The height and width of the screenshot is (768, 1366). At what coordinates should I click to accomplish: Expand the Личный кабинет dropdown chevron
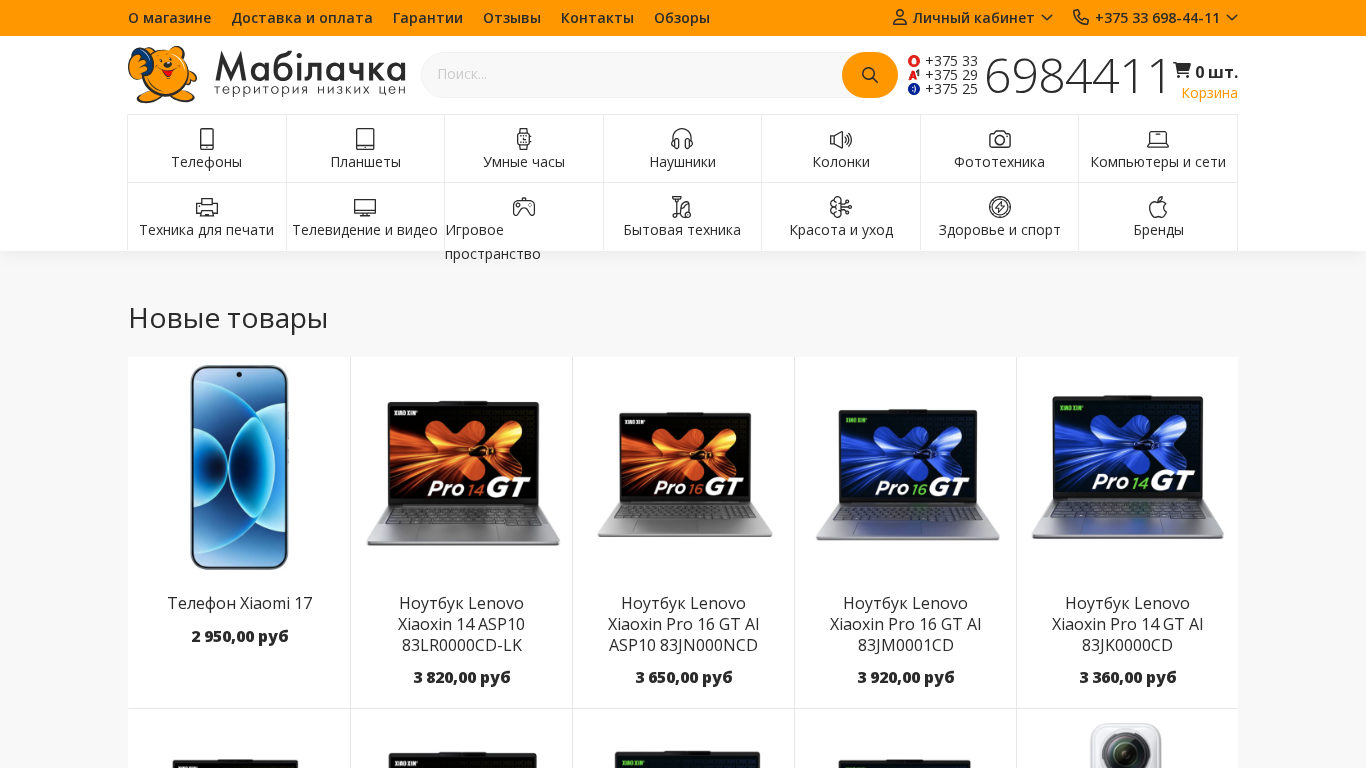tap(1047, 17)
